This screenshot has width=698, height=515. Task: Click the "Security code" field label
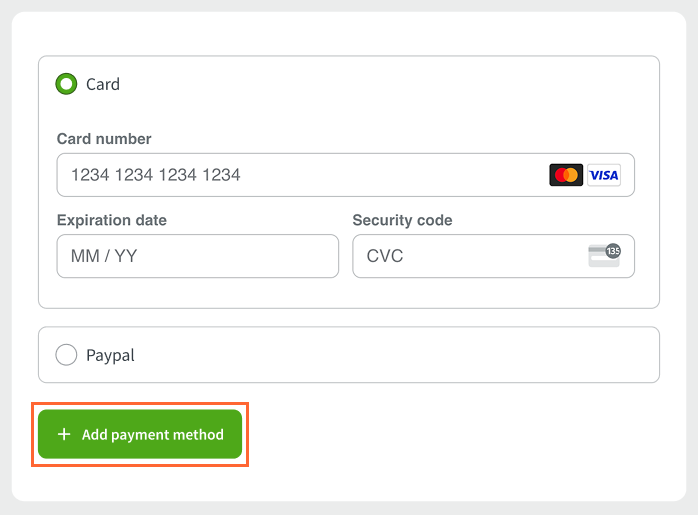pyautogui.click(x=402, y=220)
